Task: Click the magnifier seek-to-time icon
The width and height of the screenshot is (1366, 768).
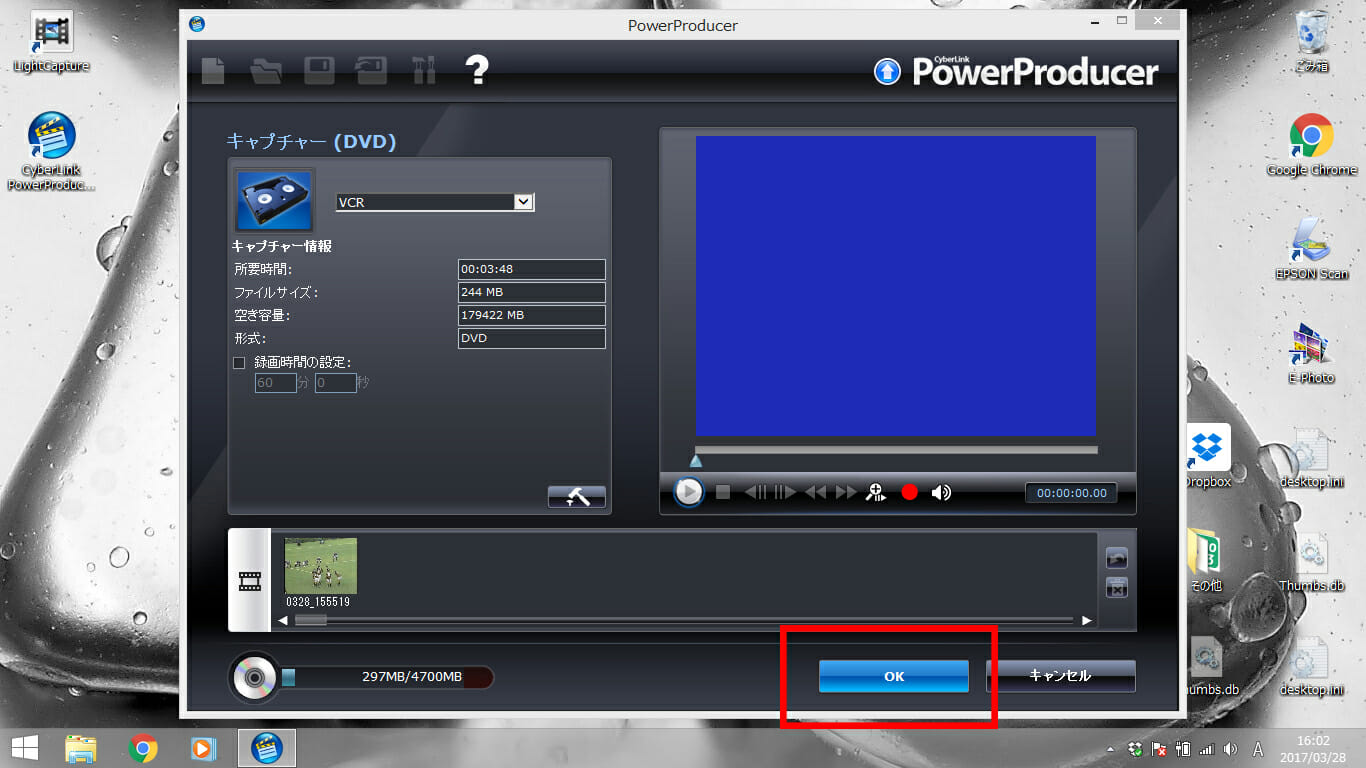Action: [x=877, y=492]
